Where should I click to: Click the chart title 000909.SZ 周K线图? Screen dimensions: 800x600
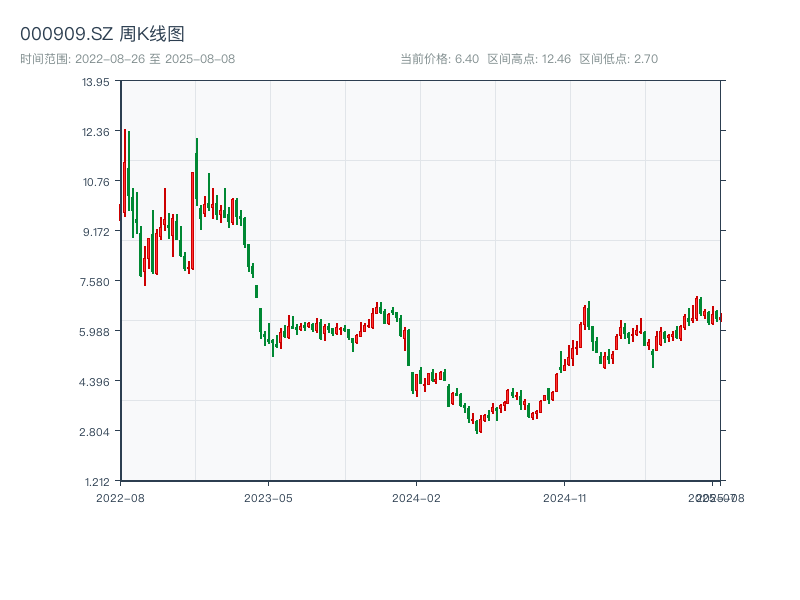pyautogui.click(x=102, y=34)
